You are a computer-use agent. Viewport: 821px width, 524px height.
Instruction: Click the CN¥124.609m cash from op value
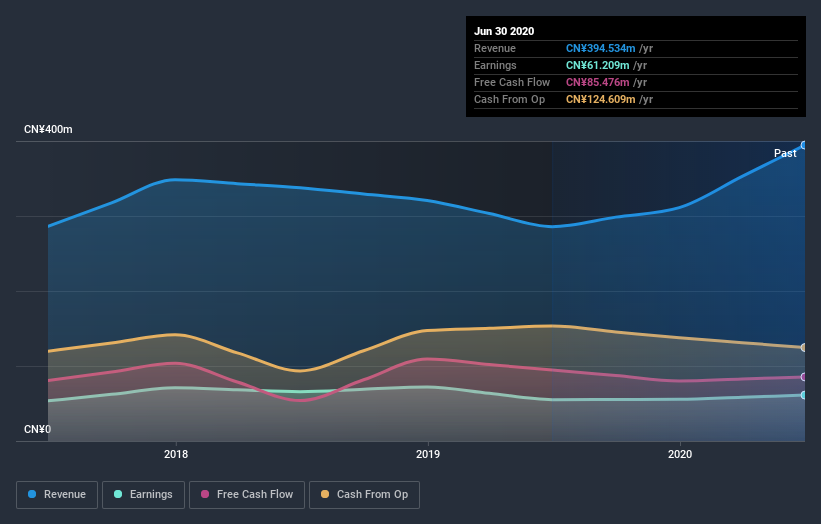(601, 99)
